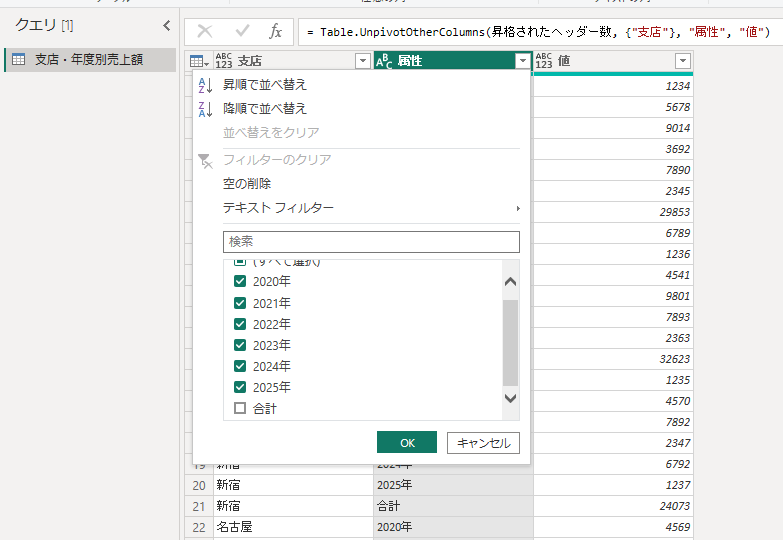Viewport: 783px width, 540px height.
Task: Select cell with value 1237
Action: 613,485
